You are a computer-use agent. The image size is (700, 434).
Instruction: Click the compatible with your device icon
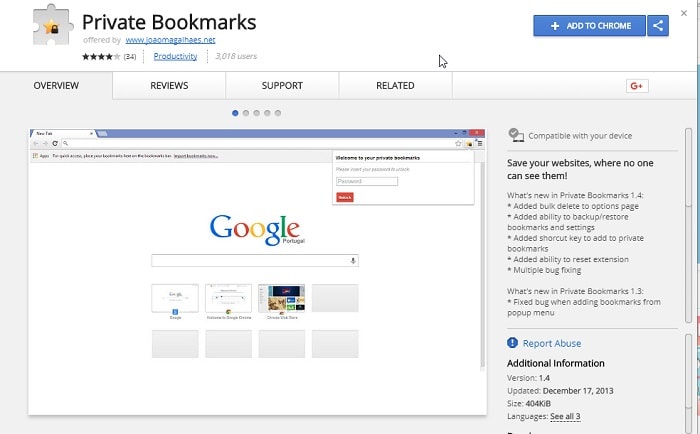click(516, 135)
